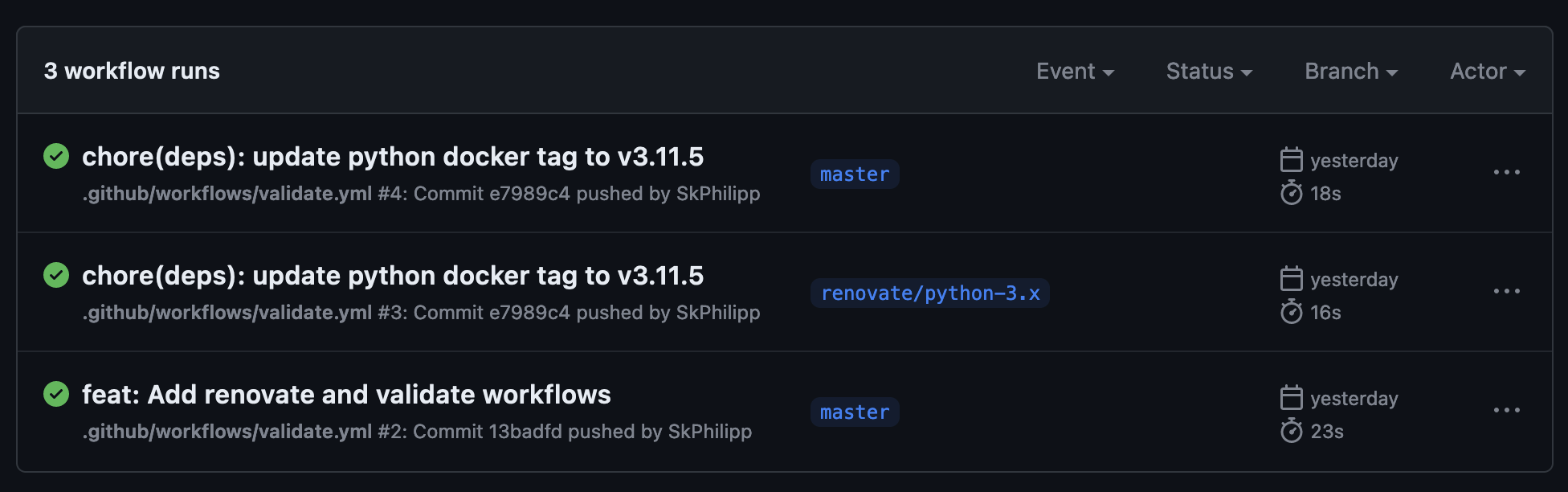Screen dimensions: 1568x492
Task: Click the stopwatch icon next to 16s on run #3
Action: point(1292,313)
